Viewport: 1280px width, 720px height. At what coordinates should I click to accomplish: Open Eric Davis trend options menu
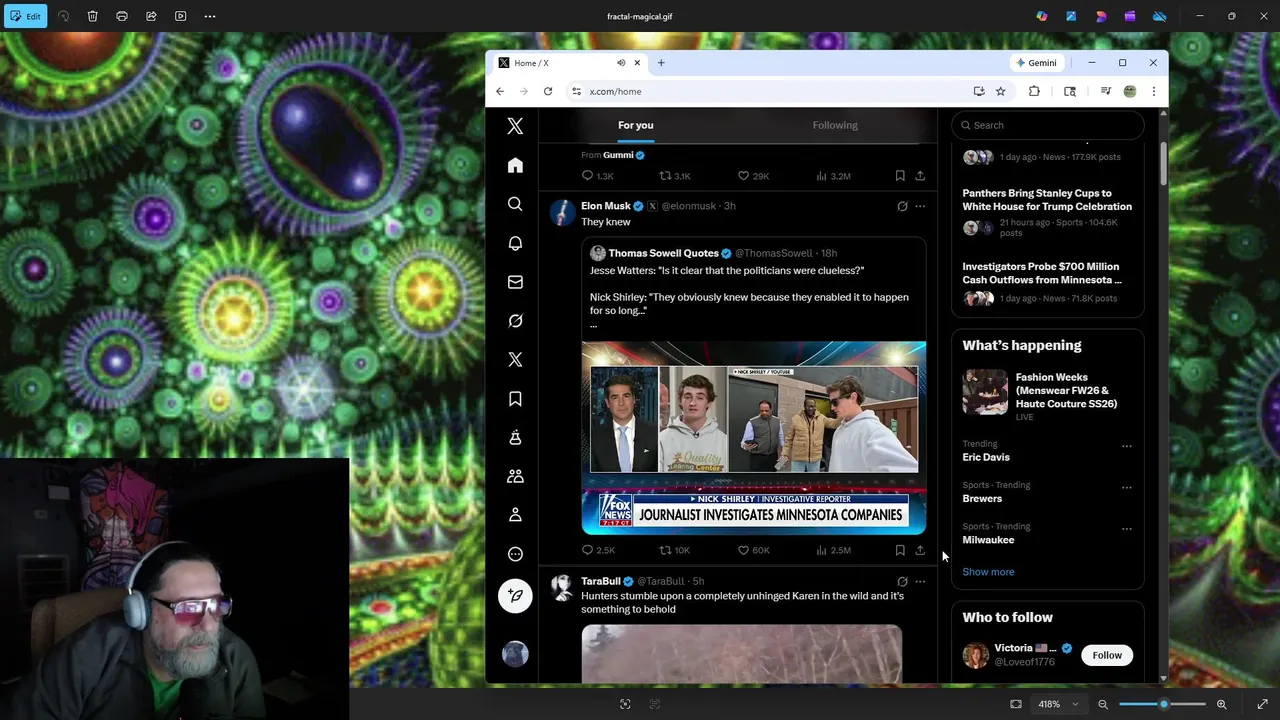click(x=1127, y=446)
